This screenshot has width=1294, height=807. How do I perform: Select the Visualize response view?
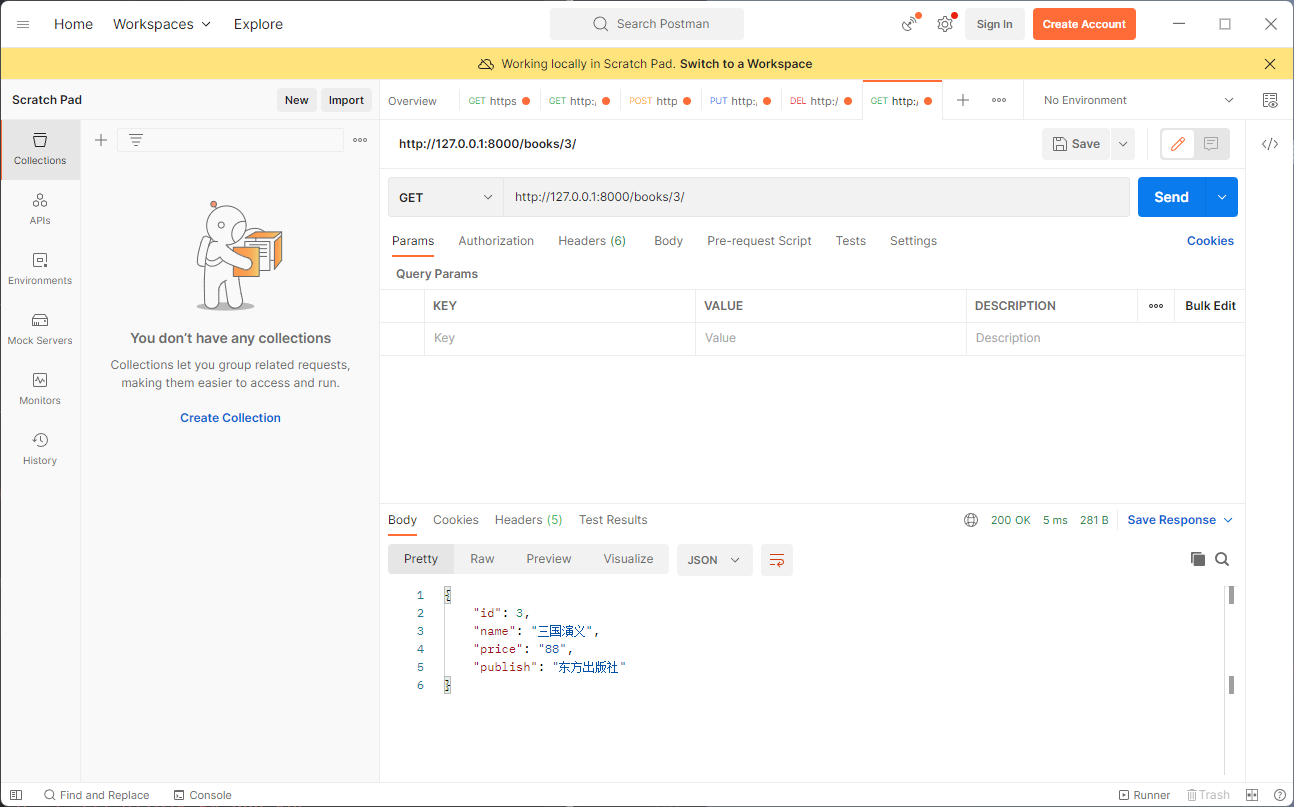[628, 559]
